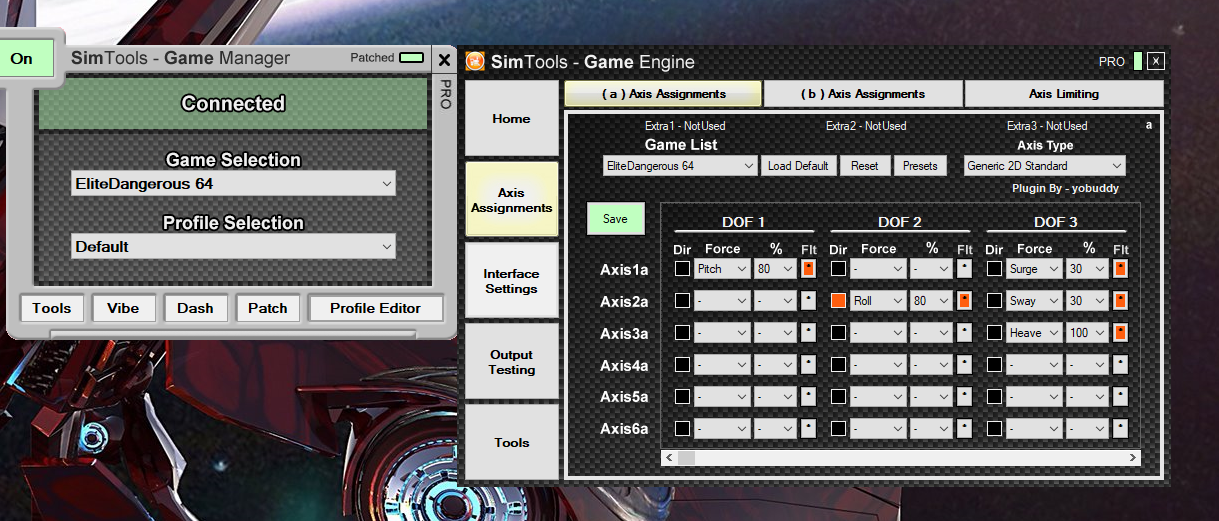Open the Axis3a DOF 1 force dropdown
The width and height of the screenshot is (1219, 521).
[722, 333]
